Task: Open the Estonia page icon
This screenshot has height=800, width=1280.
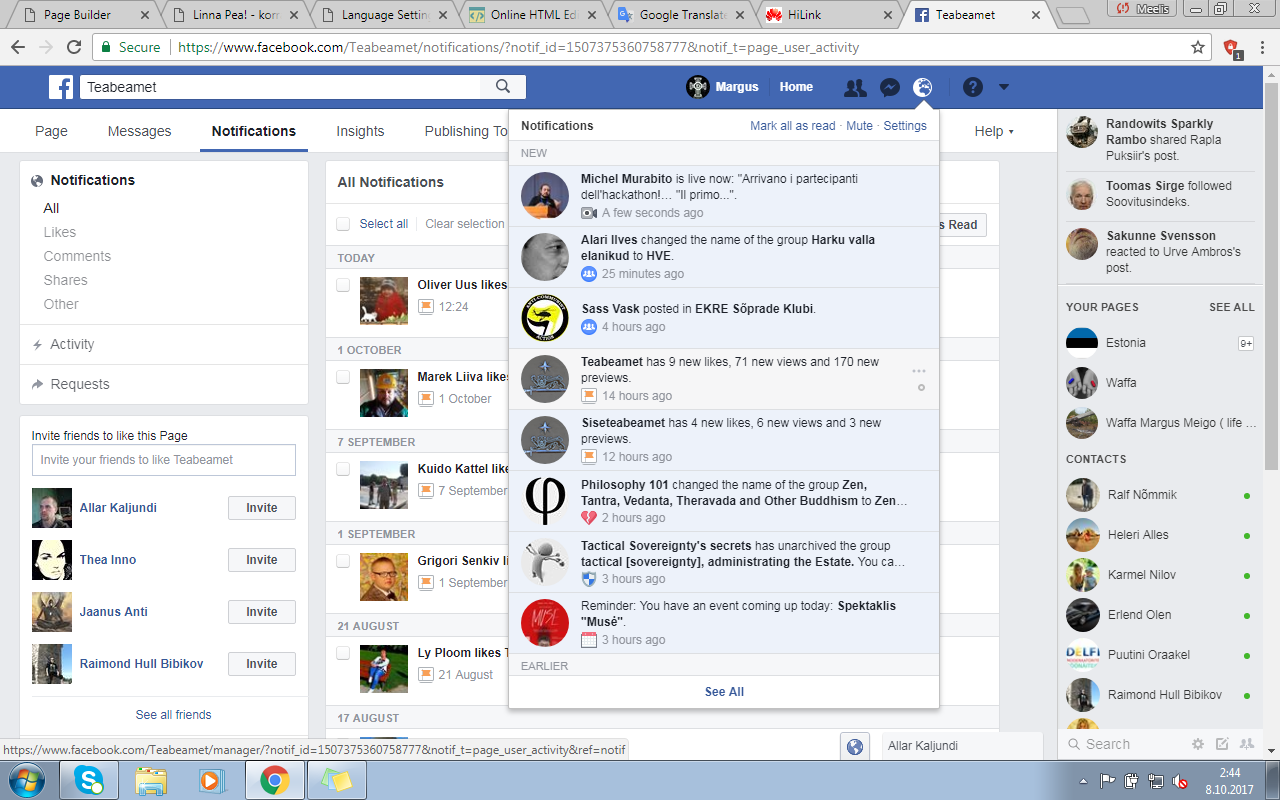Action: pyautogui.click(x=1082, y=343)
